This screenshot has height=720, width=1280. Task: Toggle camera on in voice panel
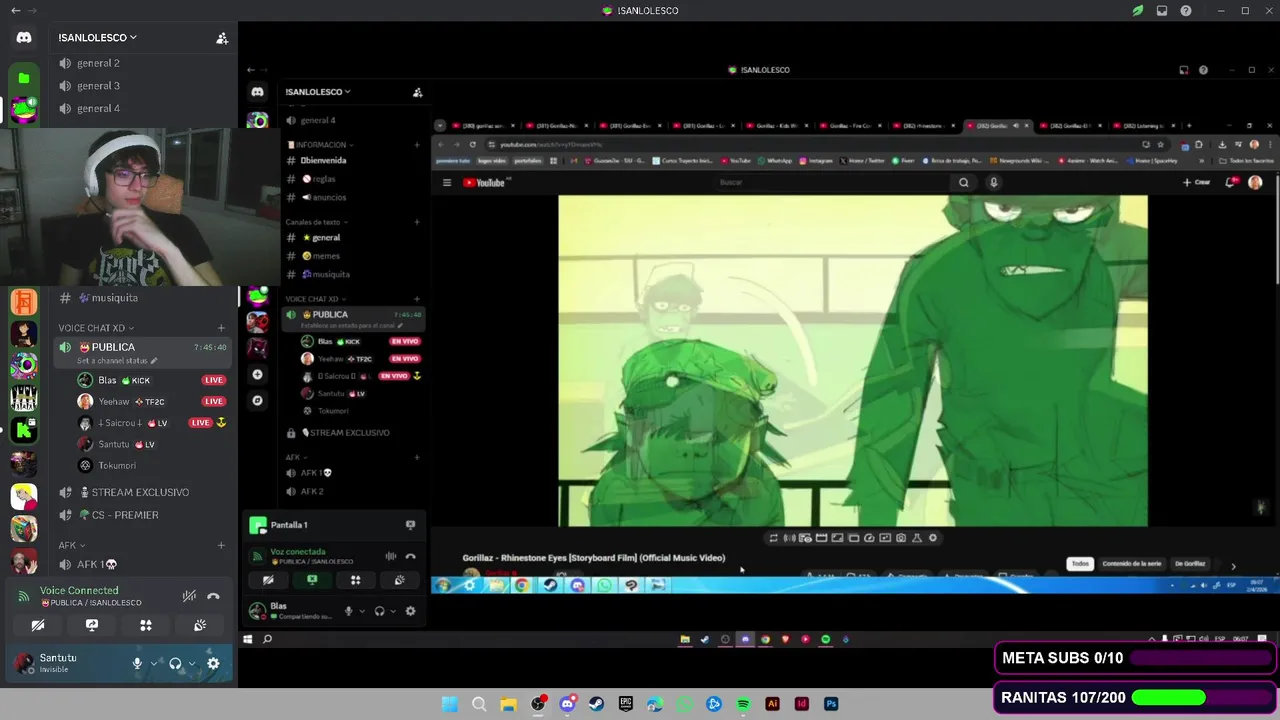click(38, 625)
